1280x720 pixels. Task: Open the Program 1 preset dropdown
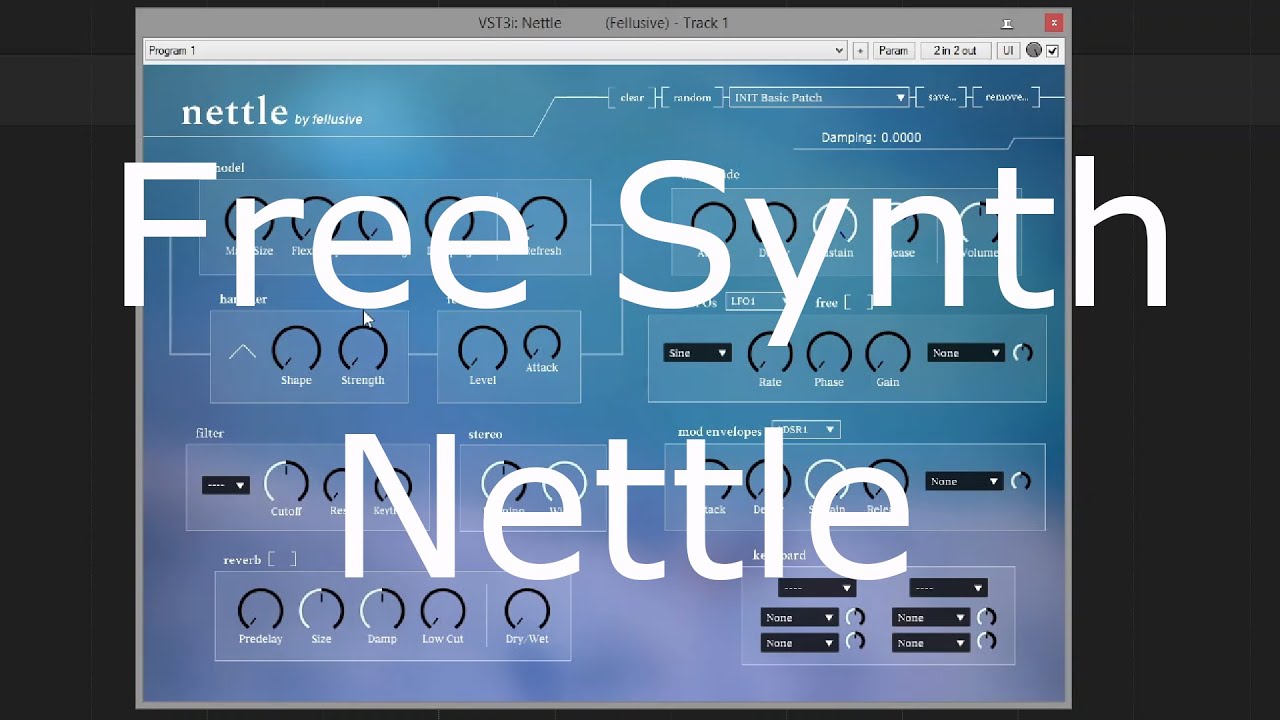[496, 50]
